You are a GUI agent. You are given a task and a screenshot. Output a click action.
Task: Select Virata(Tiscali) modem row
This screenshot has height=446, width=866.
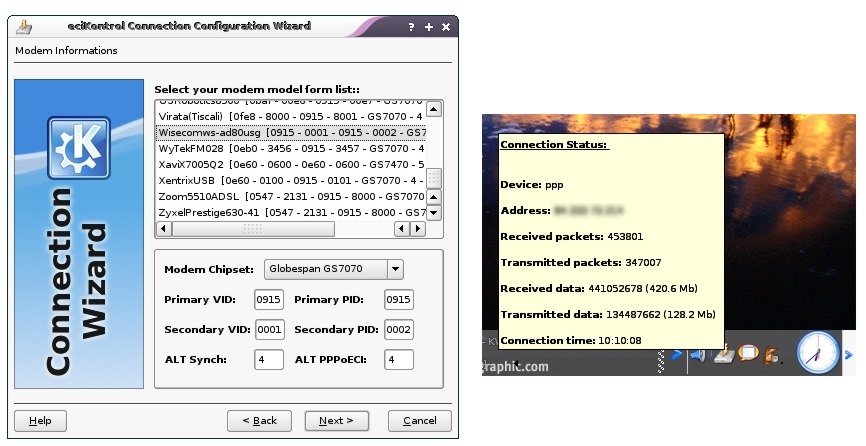click(x=291, y=116)
